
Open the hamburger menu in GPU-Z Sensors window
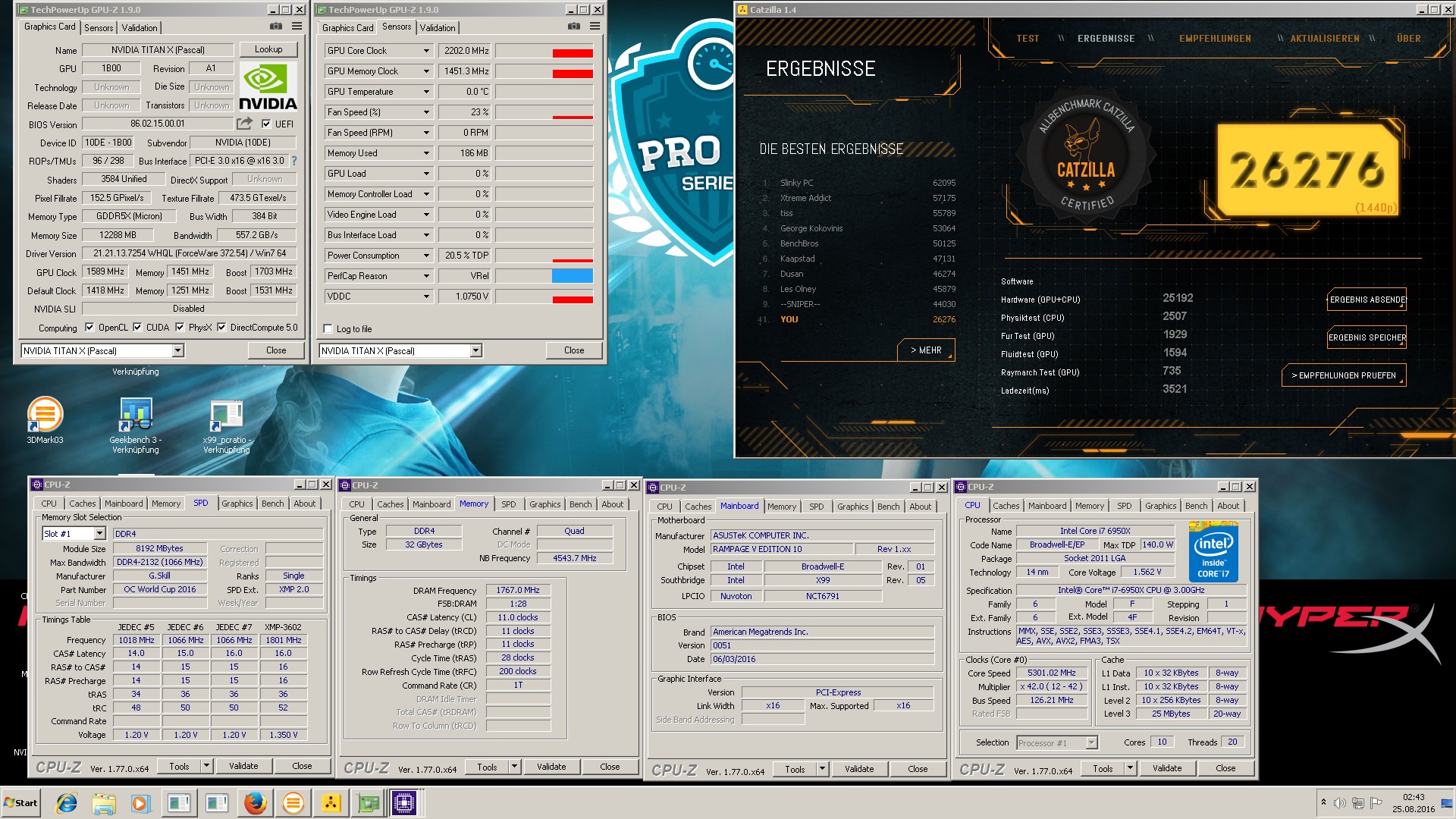(x=595, y=27)
